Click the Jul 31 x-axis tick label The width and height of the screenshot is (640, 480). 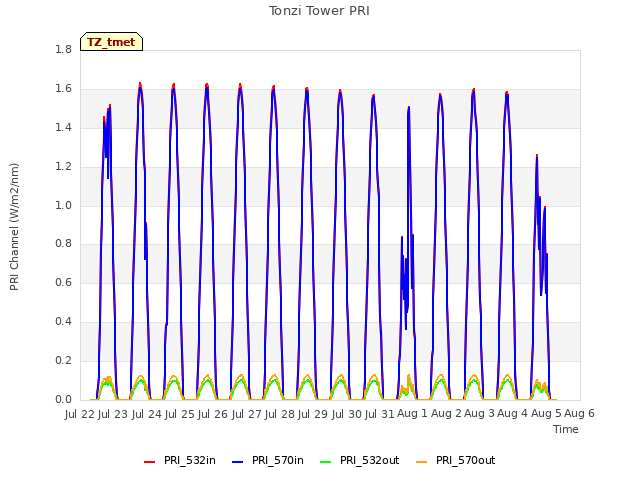[x=380, y=414]
